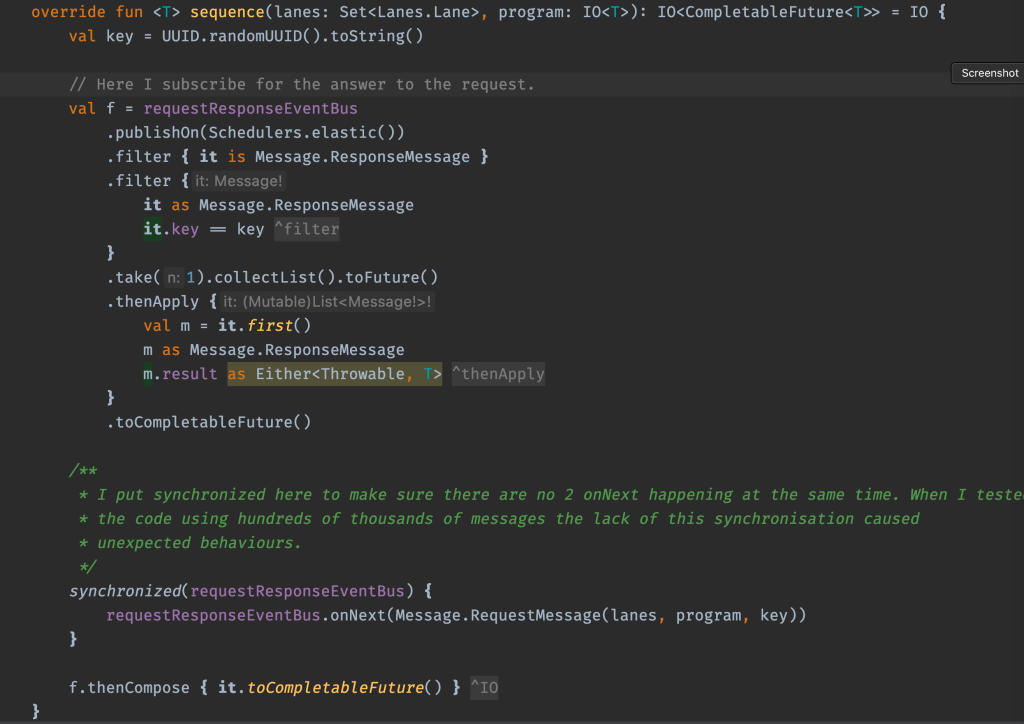
Task: Click the ^thenApply inlay hint
Action: [x=498, y=374]
